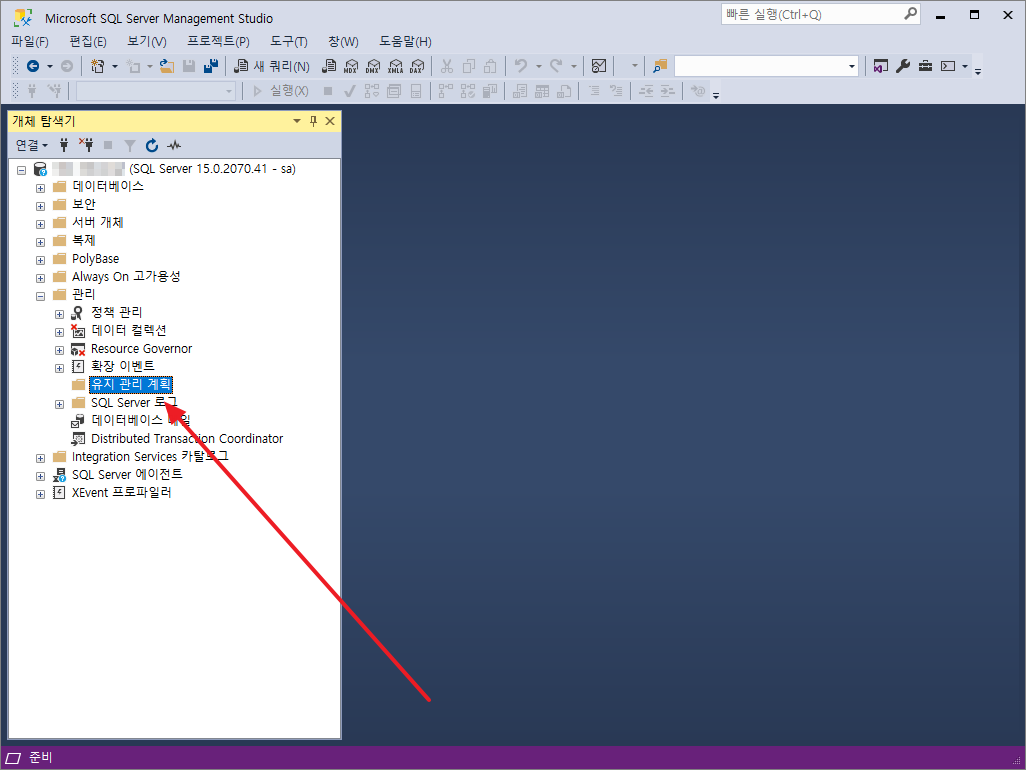The width and height of the screenshot is (1026, 770).
Task: Click the command window icon in toolbar
Action: 947,66
